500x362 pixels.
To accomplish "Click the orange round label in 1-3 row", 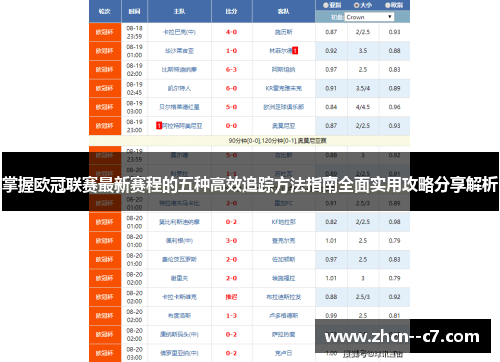I will [105, 315].
